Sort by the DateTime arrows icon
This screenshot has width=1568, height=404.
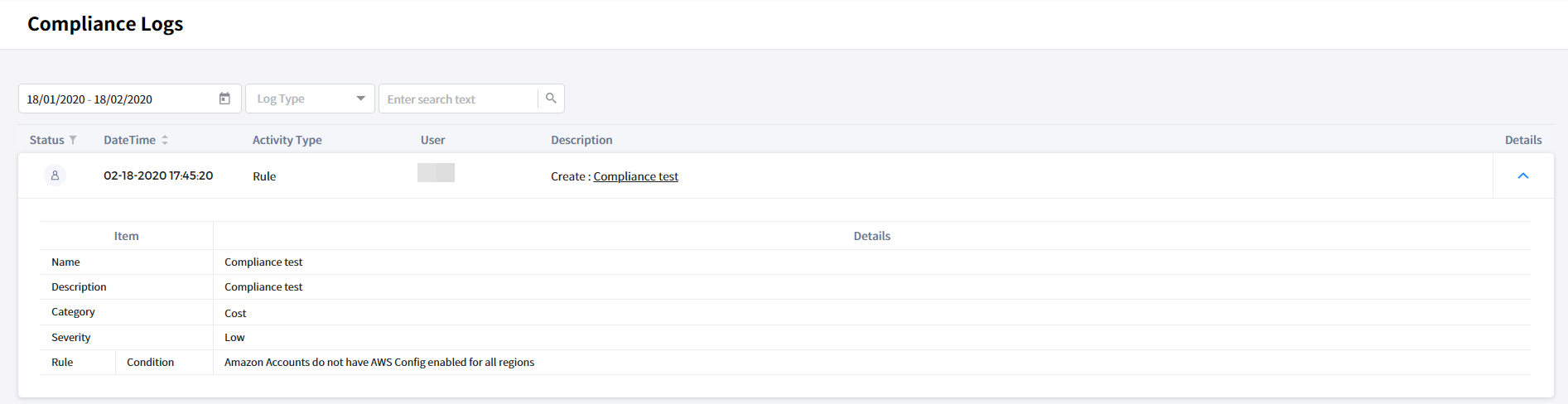tap(165, 140)
